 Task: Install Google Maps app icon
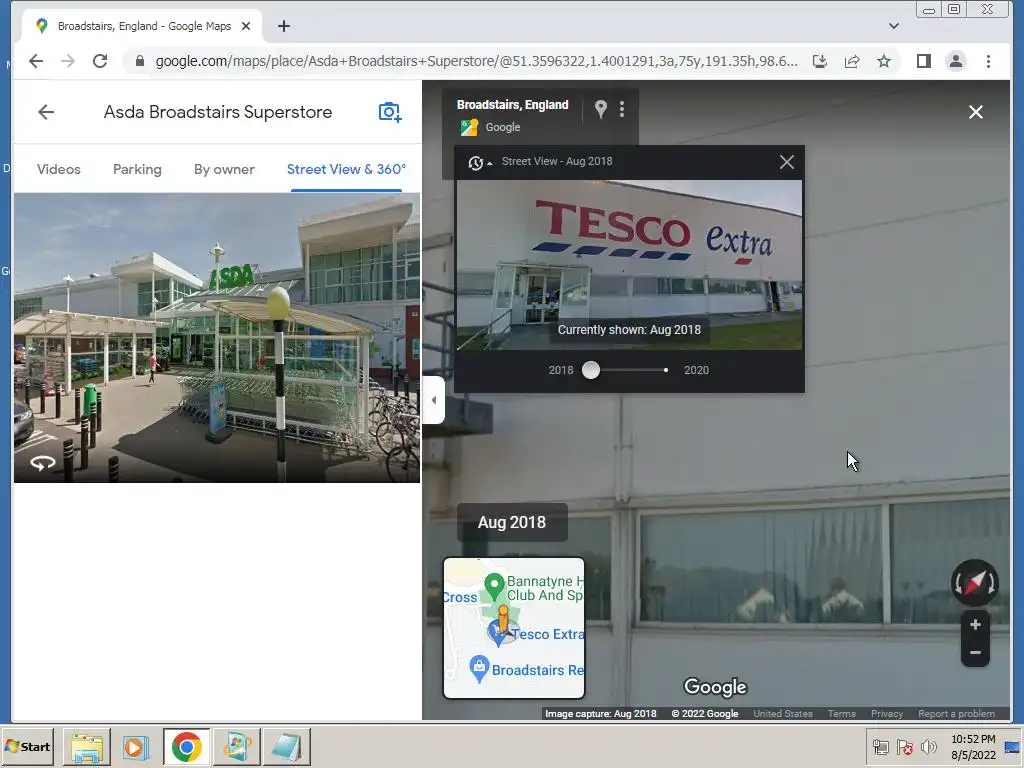[820, 61]
